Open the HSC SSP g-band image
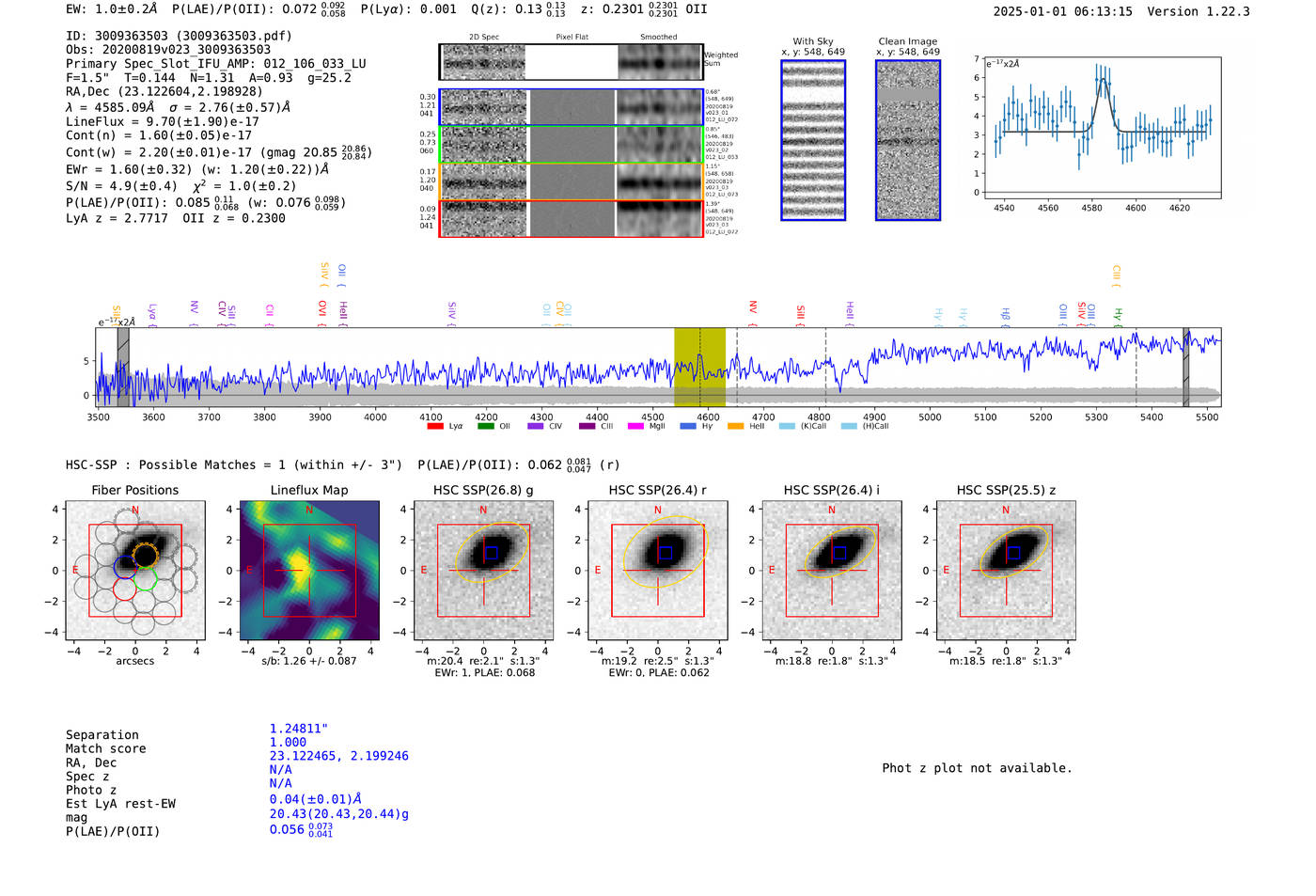 point(483,571)
